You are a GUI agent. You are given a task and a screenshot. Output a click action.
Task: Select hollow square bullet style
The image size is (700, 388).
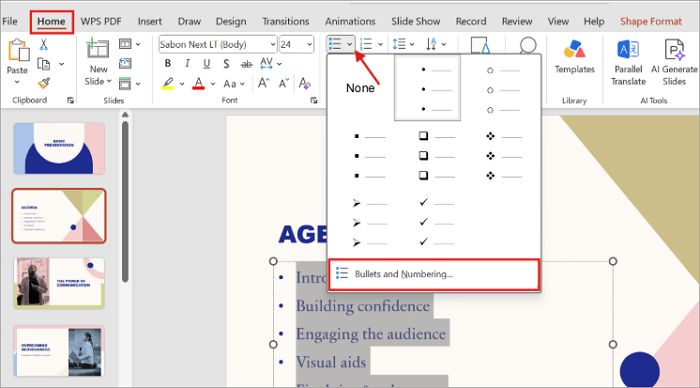(436, 156)
